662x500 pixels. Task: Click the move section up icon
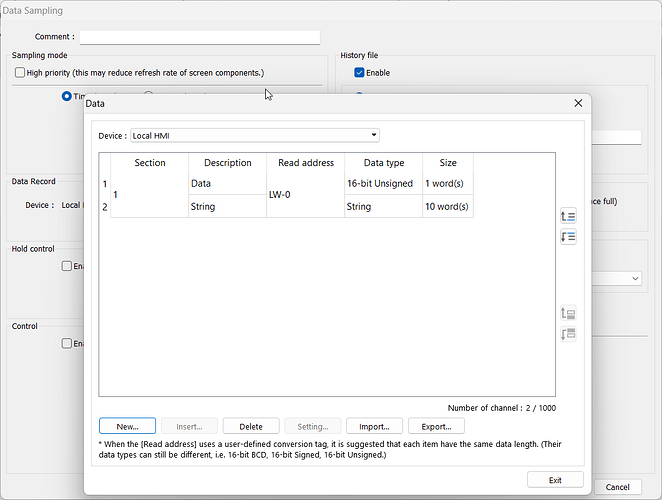tap(568, 313)
